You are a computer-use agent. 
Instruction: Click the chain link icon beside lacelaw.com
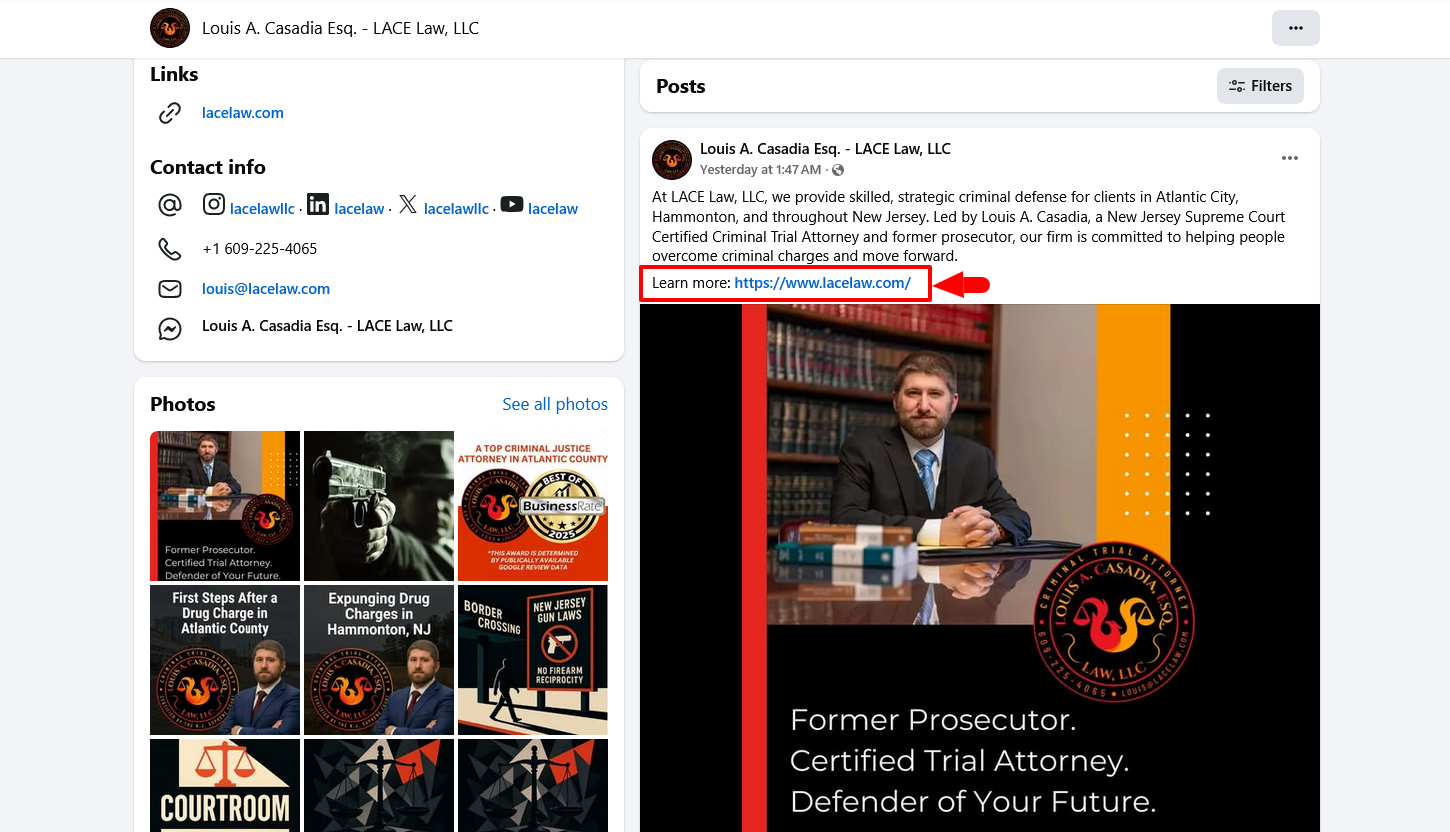pos(170,113)
